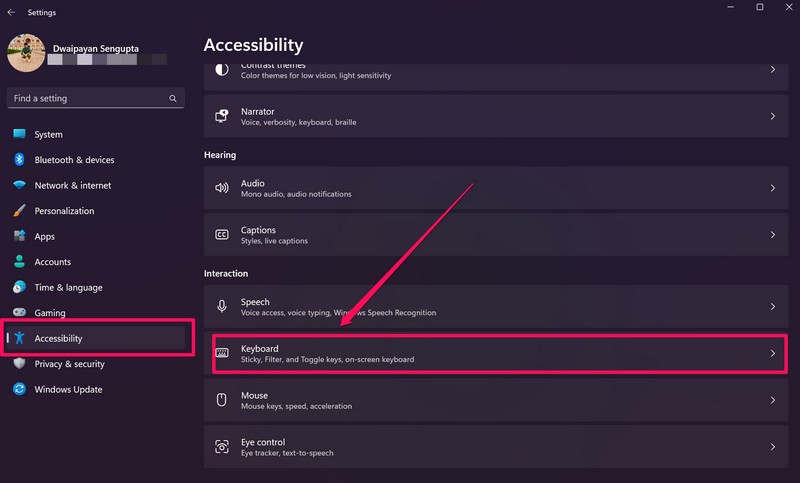This screenshot has height=483, width=800.
Task: Open the Gaming settings page
Action: coord(50,313)
